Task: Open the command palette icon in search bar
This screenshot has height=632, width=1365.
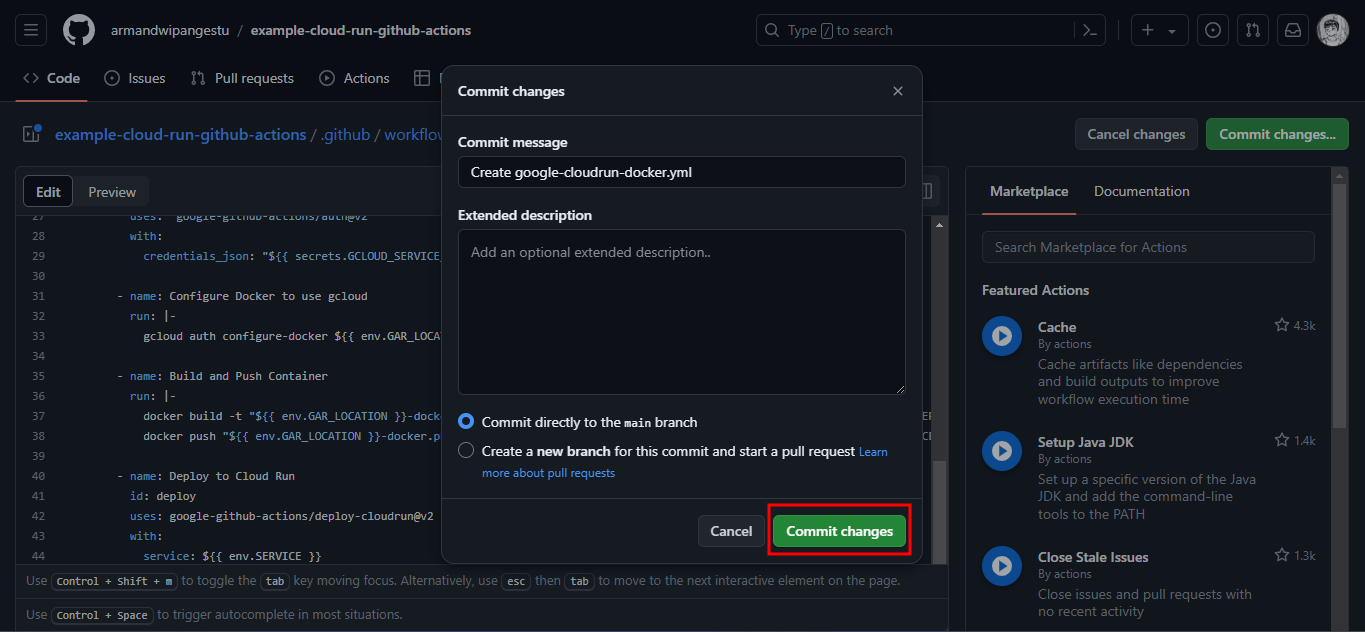Action: point(1089,29)
